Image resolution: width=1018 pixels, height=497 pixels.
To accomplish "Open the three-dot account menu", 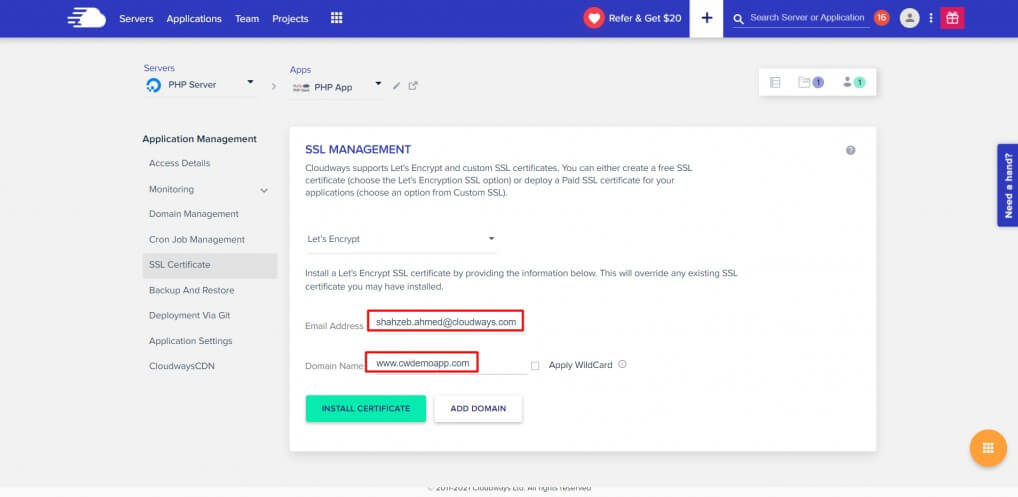I will pyautogui.click(x=931, y=18).
